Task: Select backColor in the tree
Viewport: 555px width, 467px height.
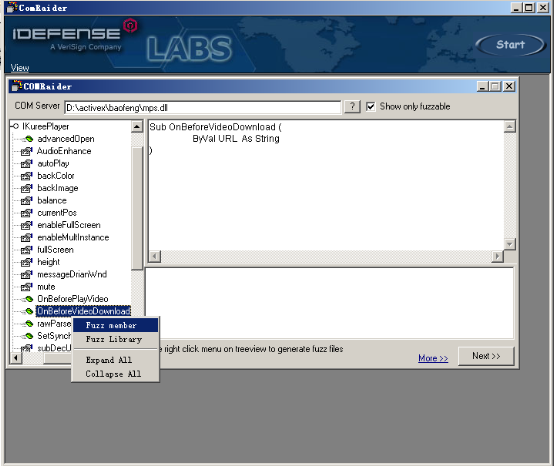Action: click(56, 176)
